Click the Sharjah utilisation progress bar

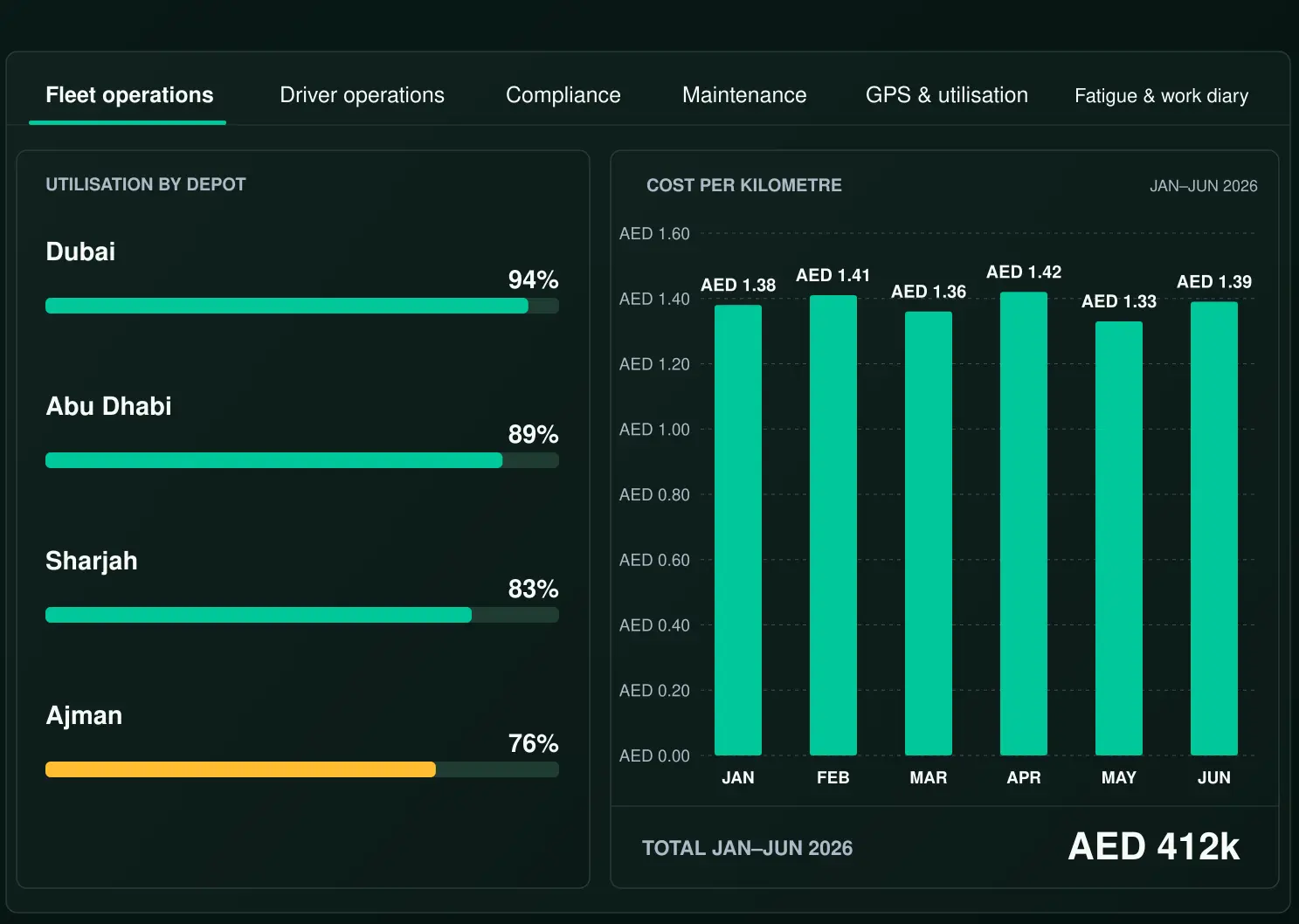[x=302, y=615]
